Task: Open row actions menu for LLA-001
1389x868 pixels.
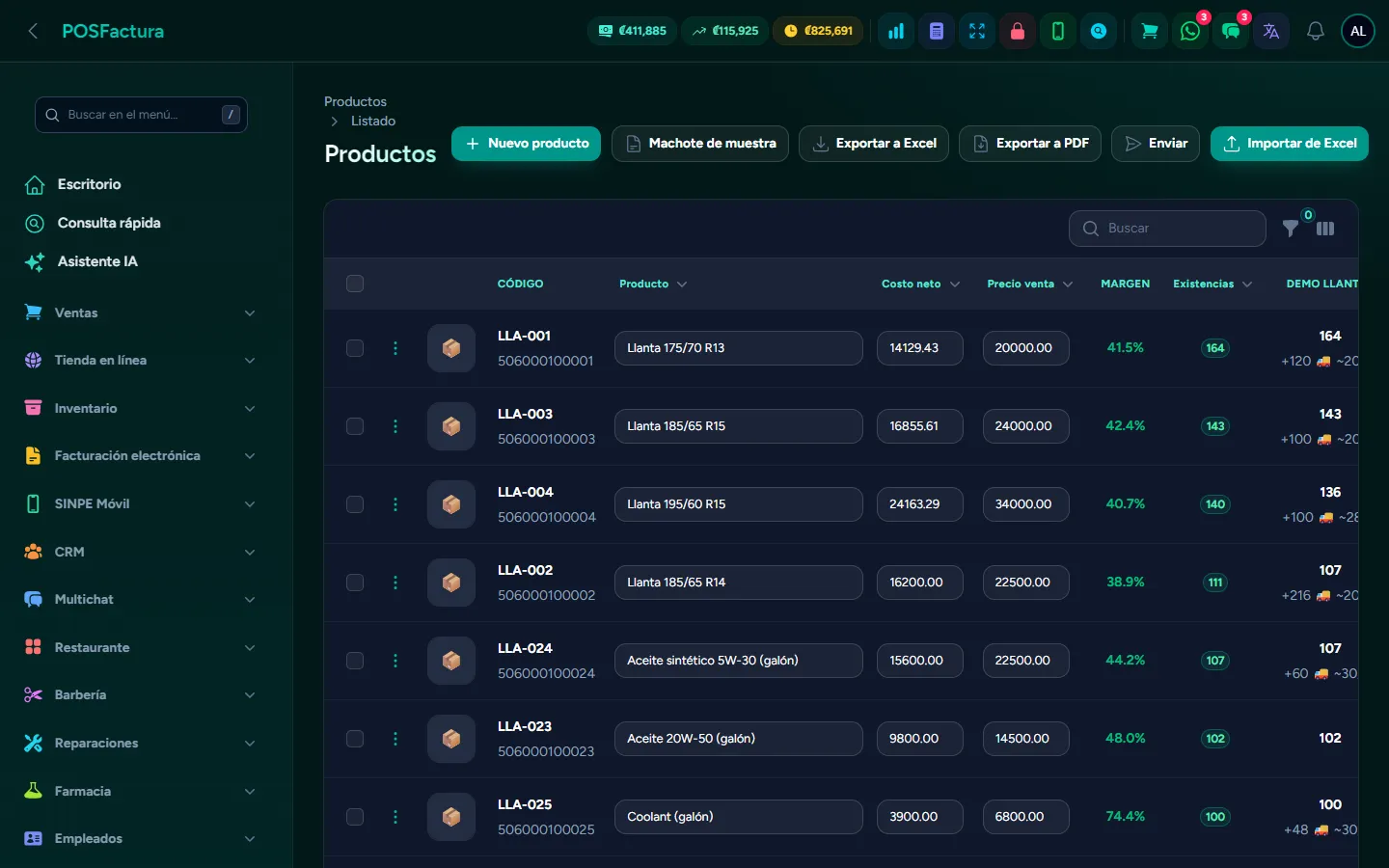Action: pos(395,348)
